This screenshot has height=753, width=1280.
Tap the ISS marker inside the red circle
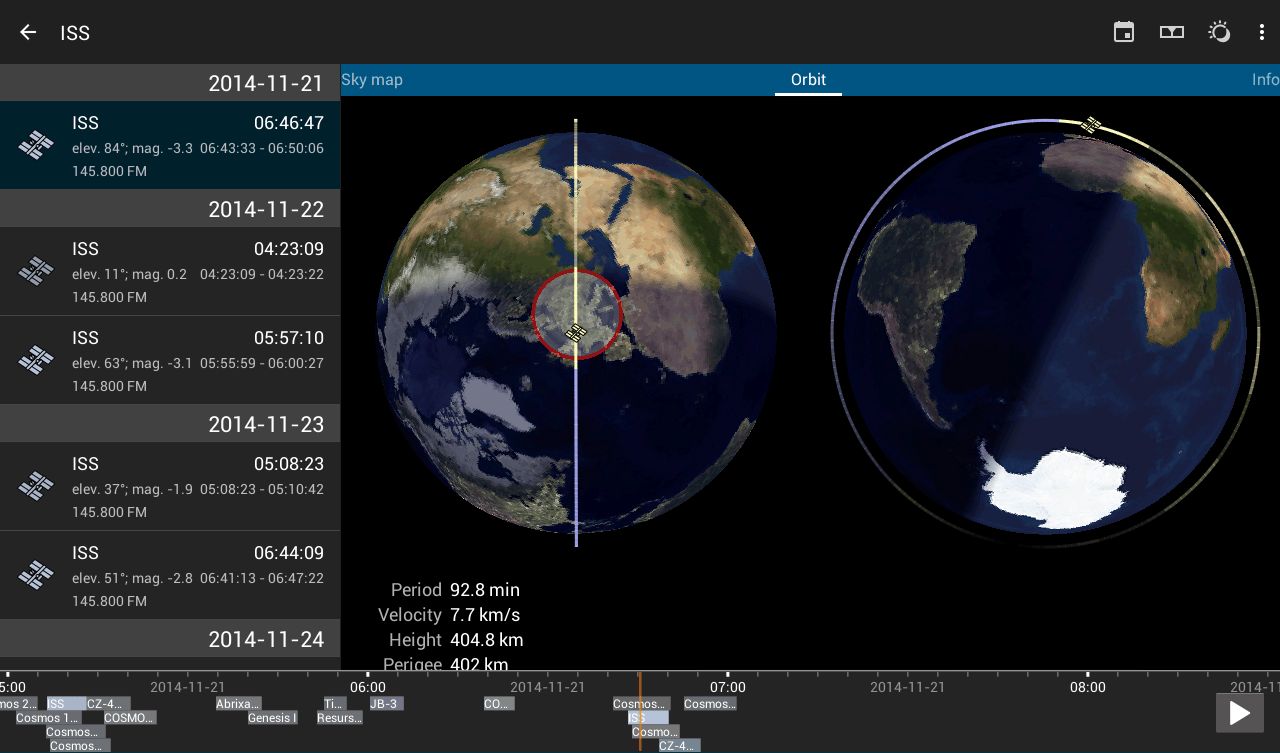(x=576, y=333)
